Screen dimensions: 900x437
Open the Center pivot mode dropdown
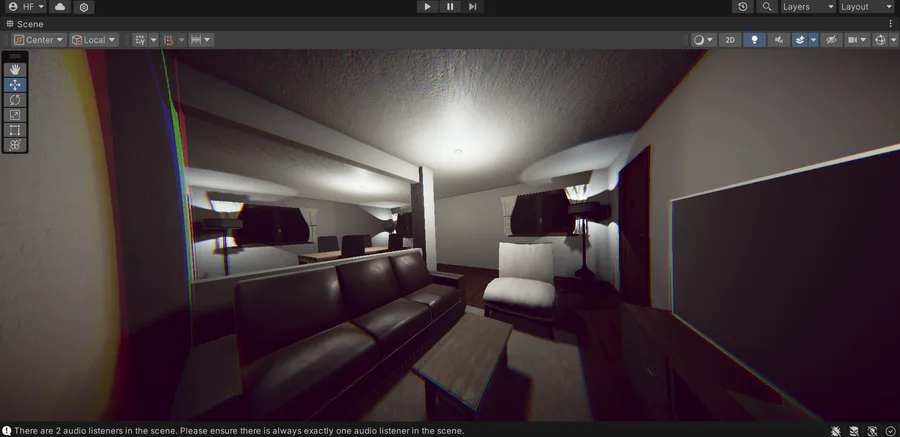coord(39,40)
